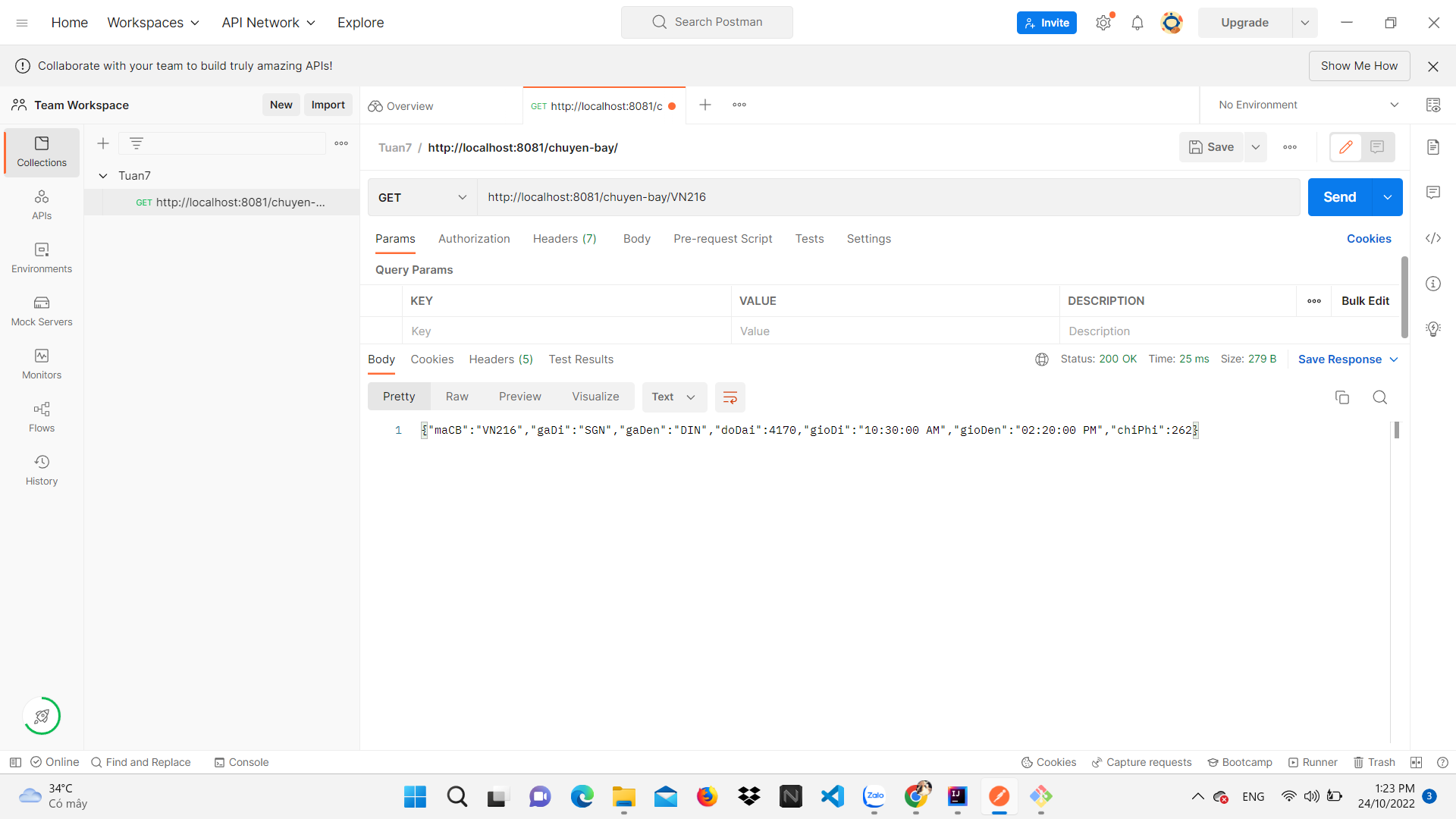
Task: Toggle the sidebar from the status bar icon
Action: tap(15, 762)
